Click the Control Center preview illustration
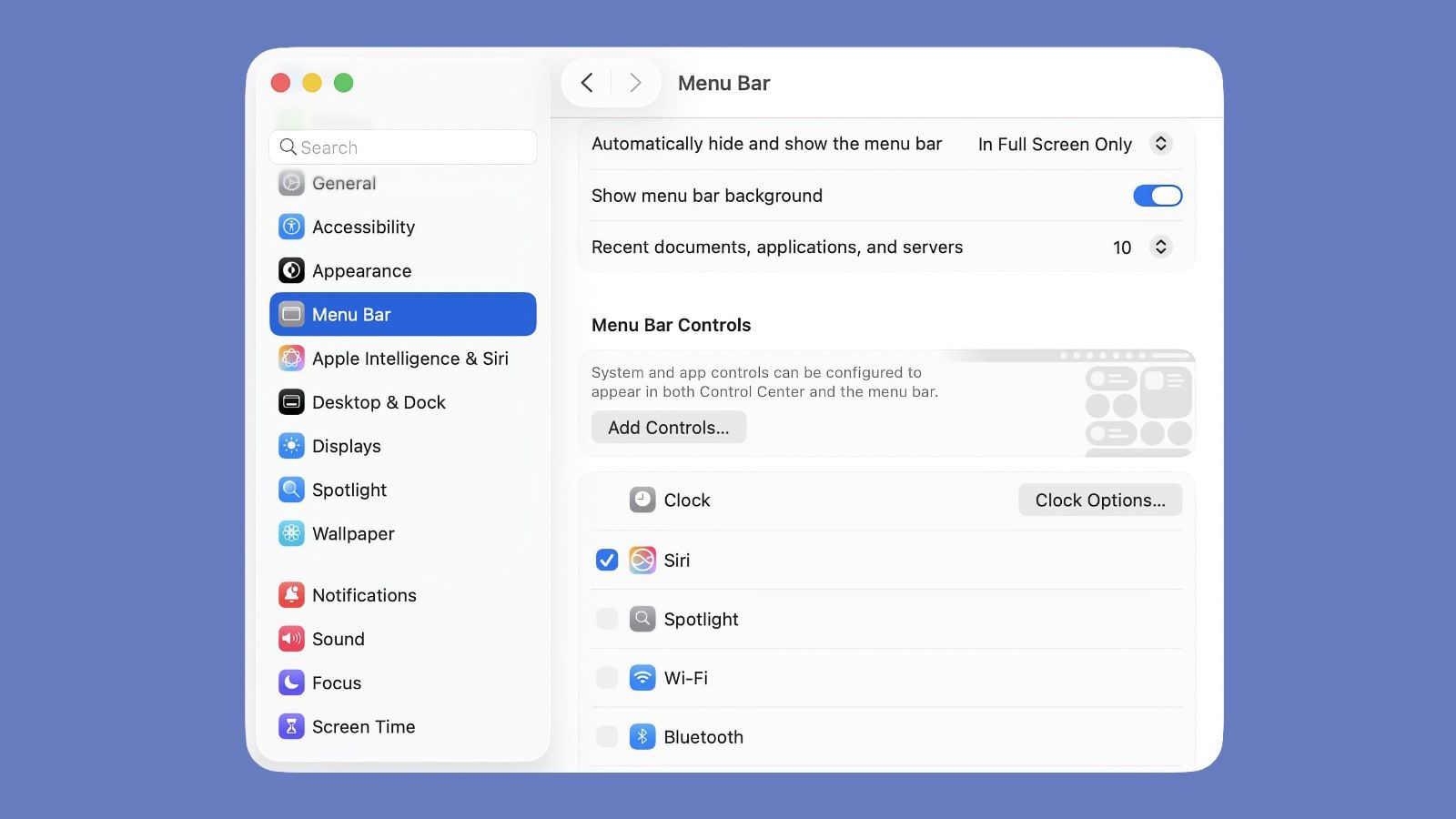Viewport: 1456px width, 819px height. click(1137, 404)
